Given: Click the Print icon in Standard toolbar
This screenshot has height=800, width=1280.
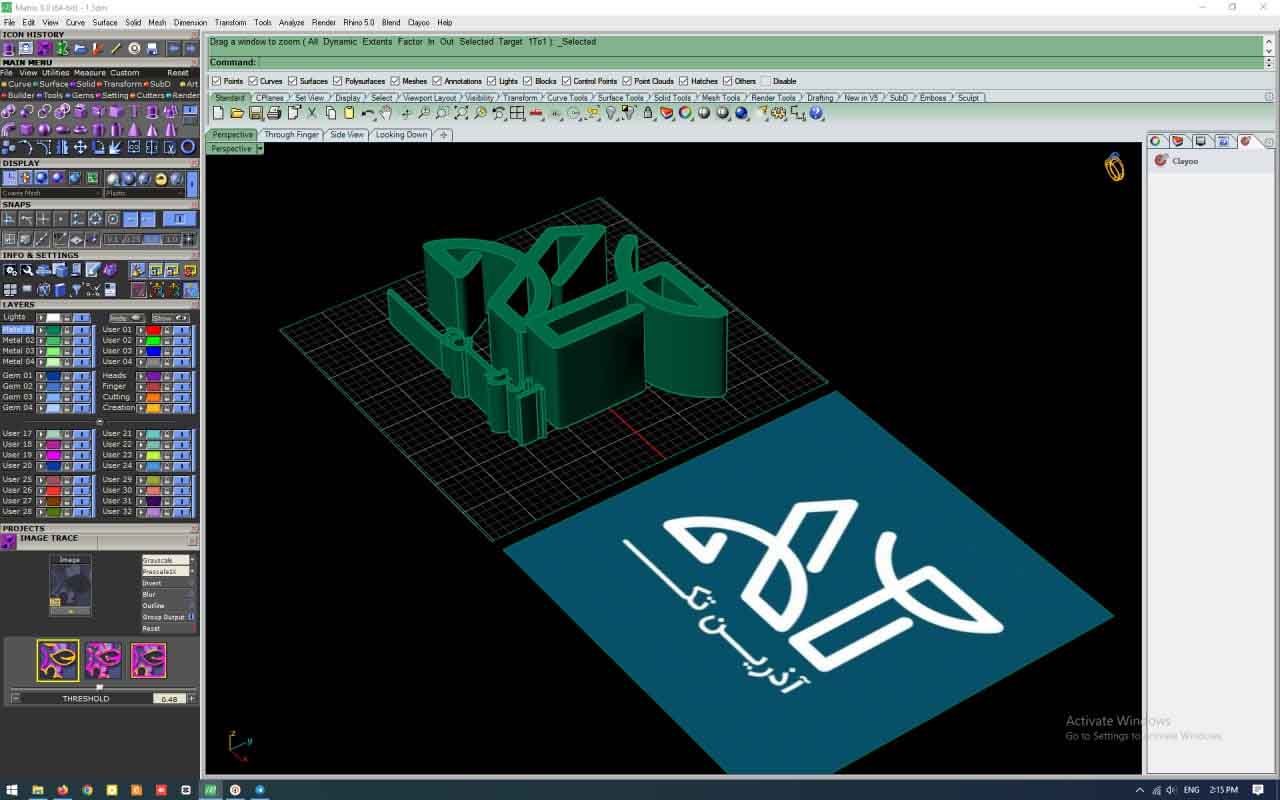Looking at the screenshot, I should (274, 114).
